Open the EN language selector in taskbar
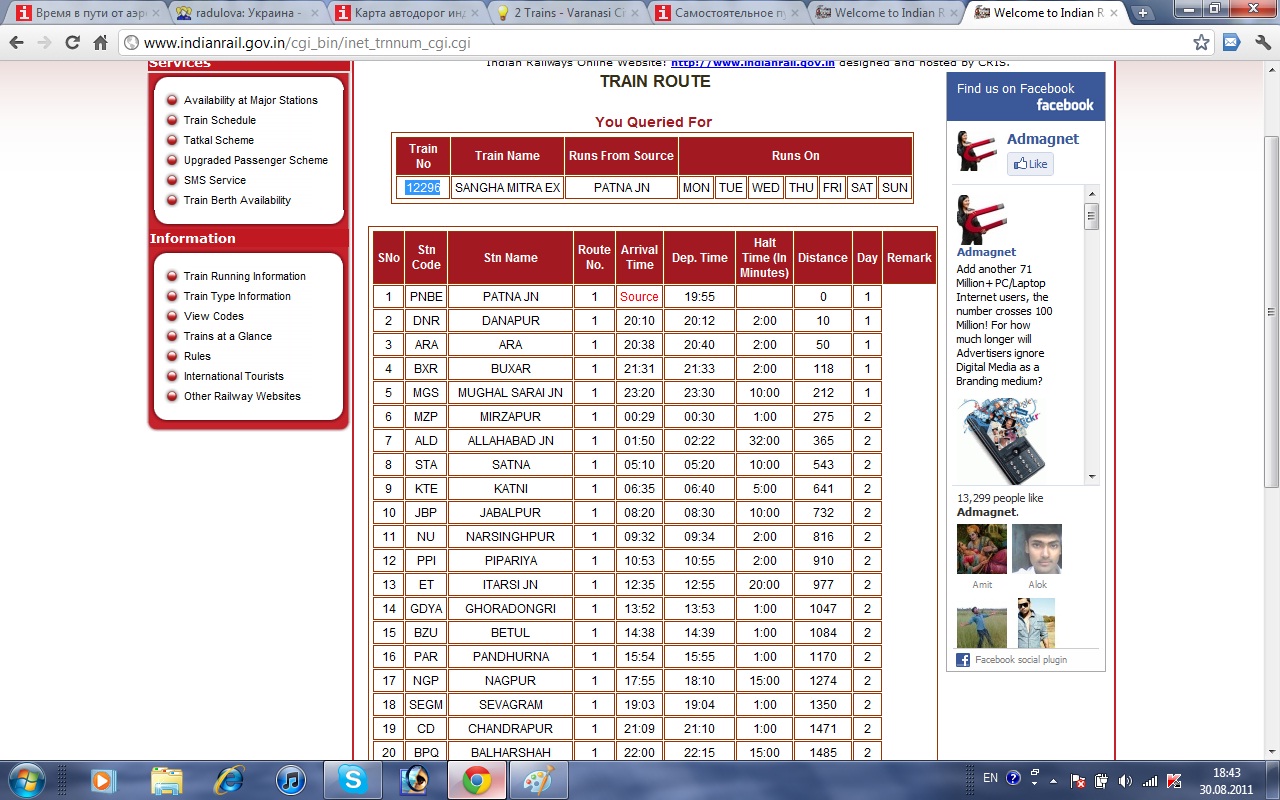 [x=990, y=778]
